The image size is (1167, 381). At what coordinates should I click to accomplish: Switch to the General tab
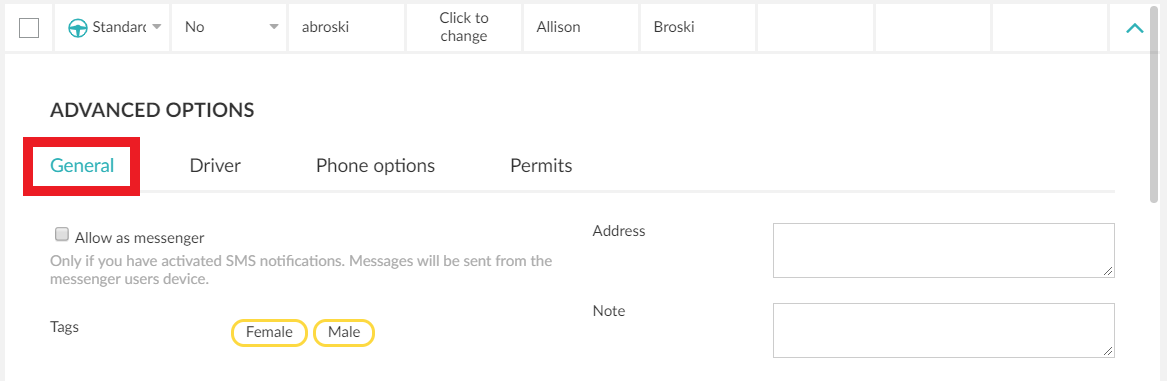tap(82, 165)
